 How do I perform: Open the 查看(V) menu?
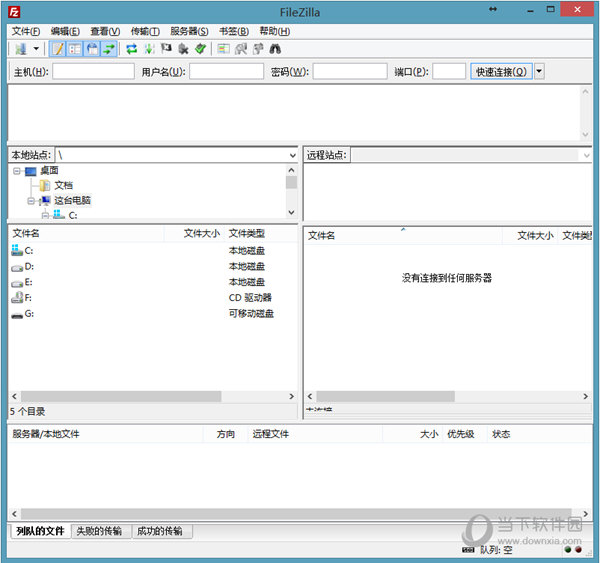[105, 31]
